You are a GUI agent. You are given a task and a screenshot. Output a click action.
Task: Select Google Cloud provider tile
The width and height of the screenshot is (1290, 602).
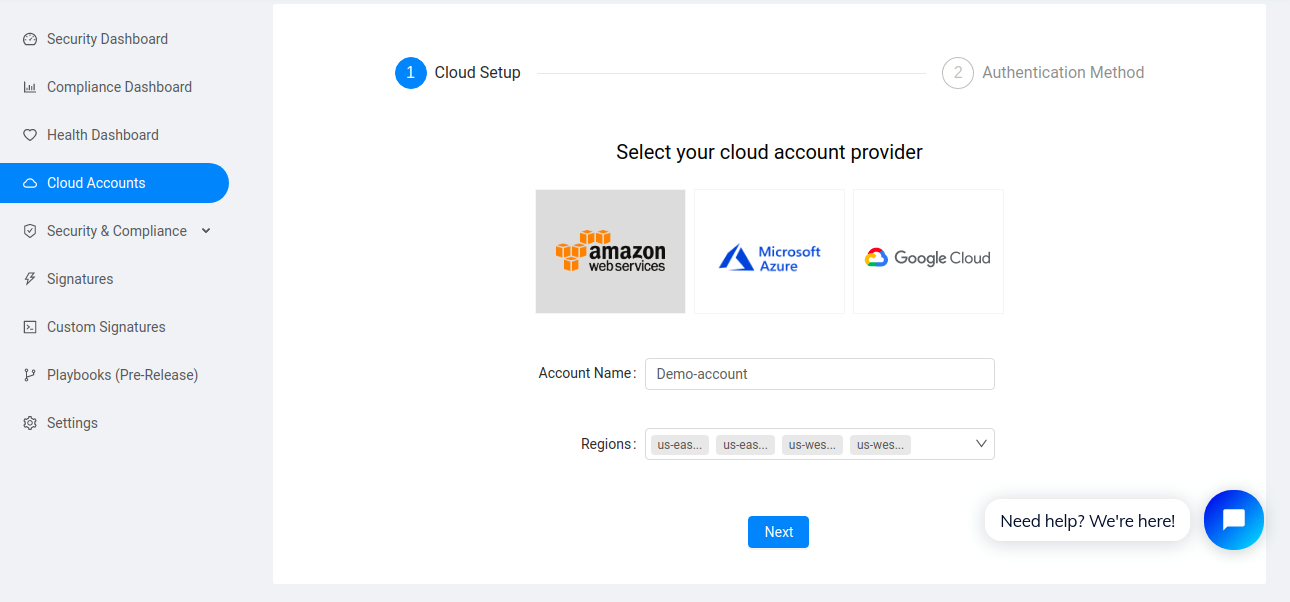point(928,251)
